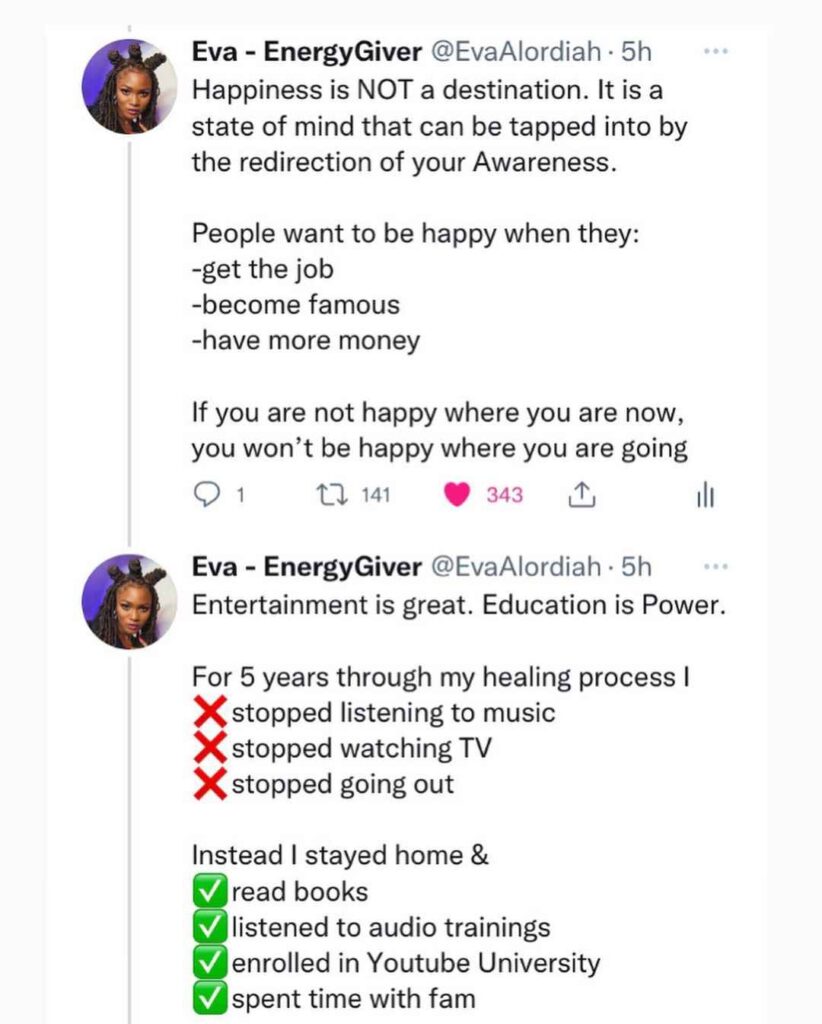The height and width of the screenshot is (1024, 822).
Task: Open Eva - EnergyGiver profile name, first tweet
Action: 306,51
